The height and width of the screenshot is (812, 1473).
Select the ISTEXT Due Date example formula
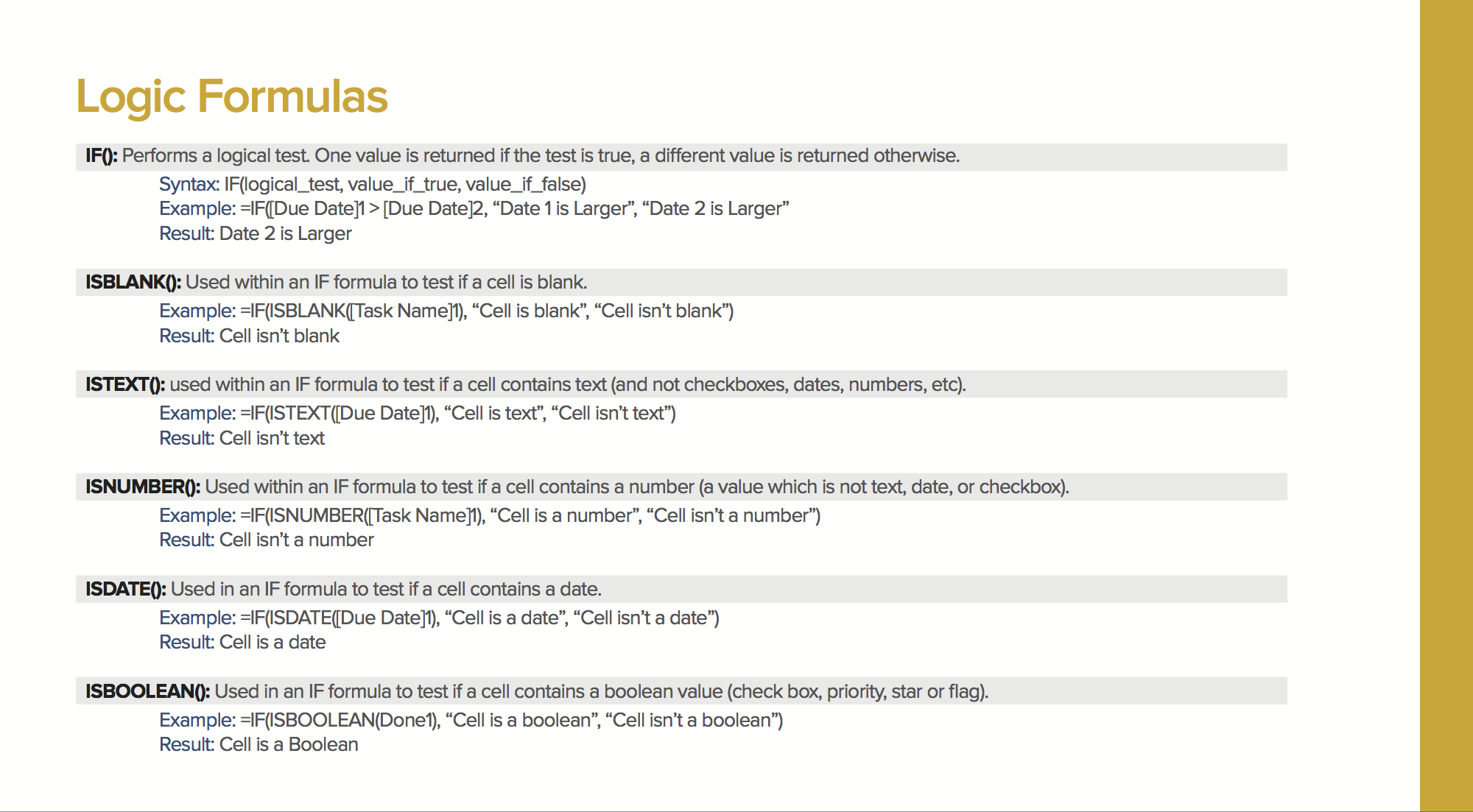point(418,414)
